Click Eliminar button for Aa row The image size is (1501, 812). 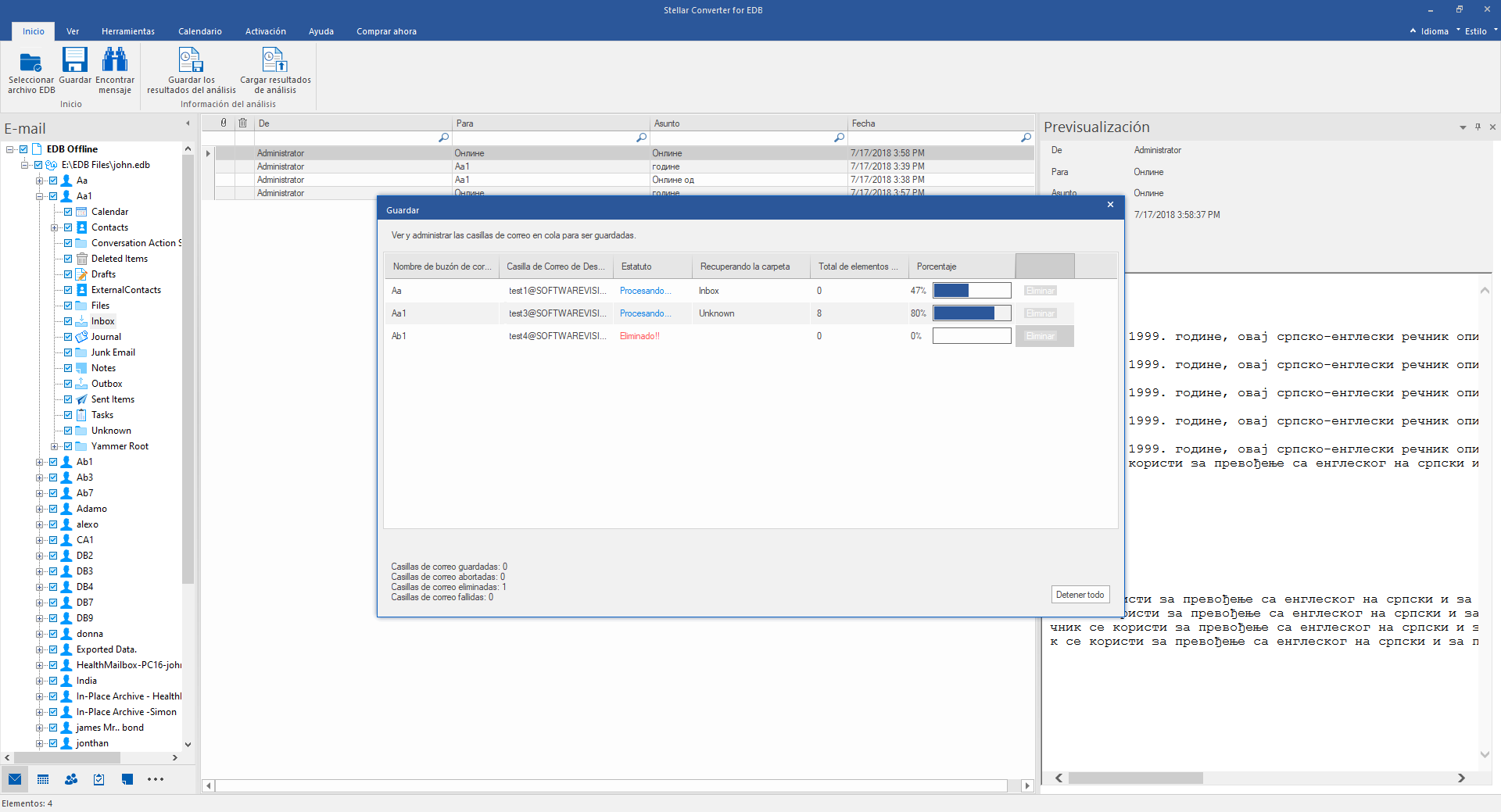[1041, 291]
